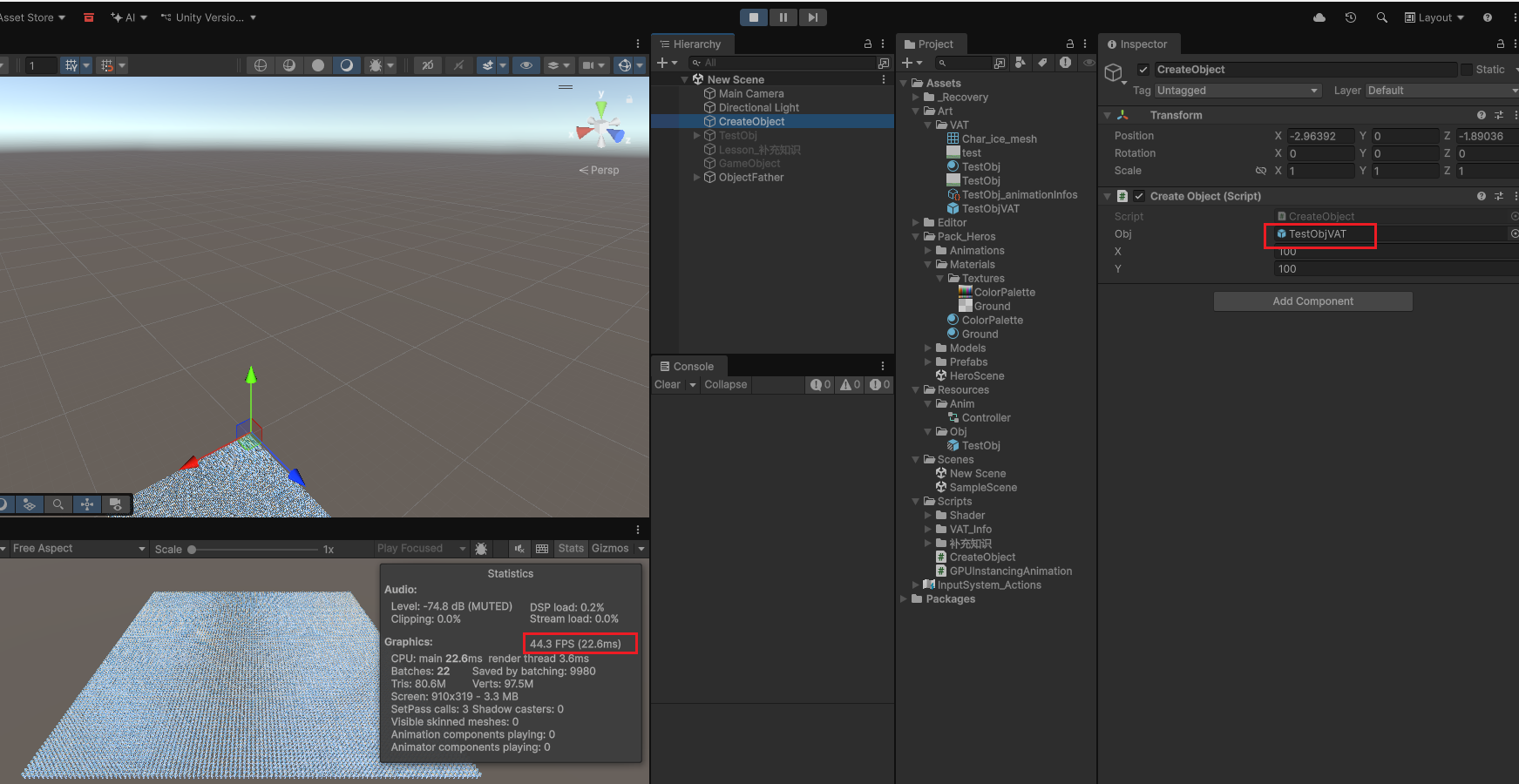Viewport: 1519px width, 784px height.
Task: Click the global search magnifier icon
Action: pos(1381,17)
